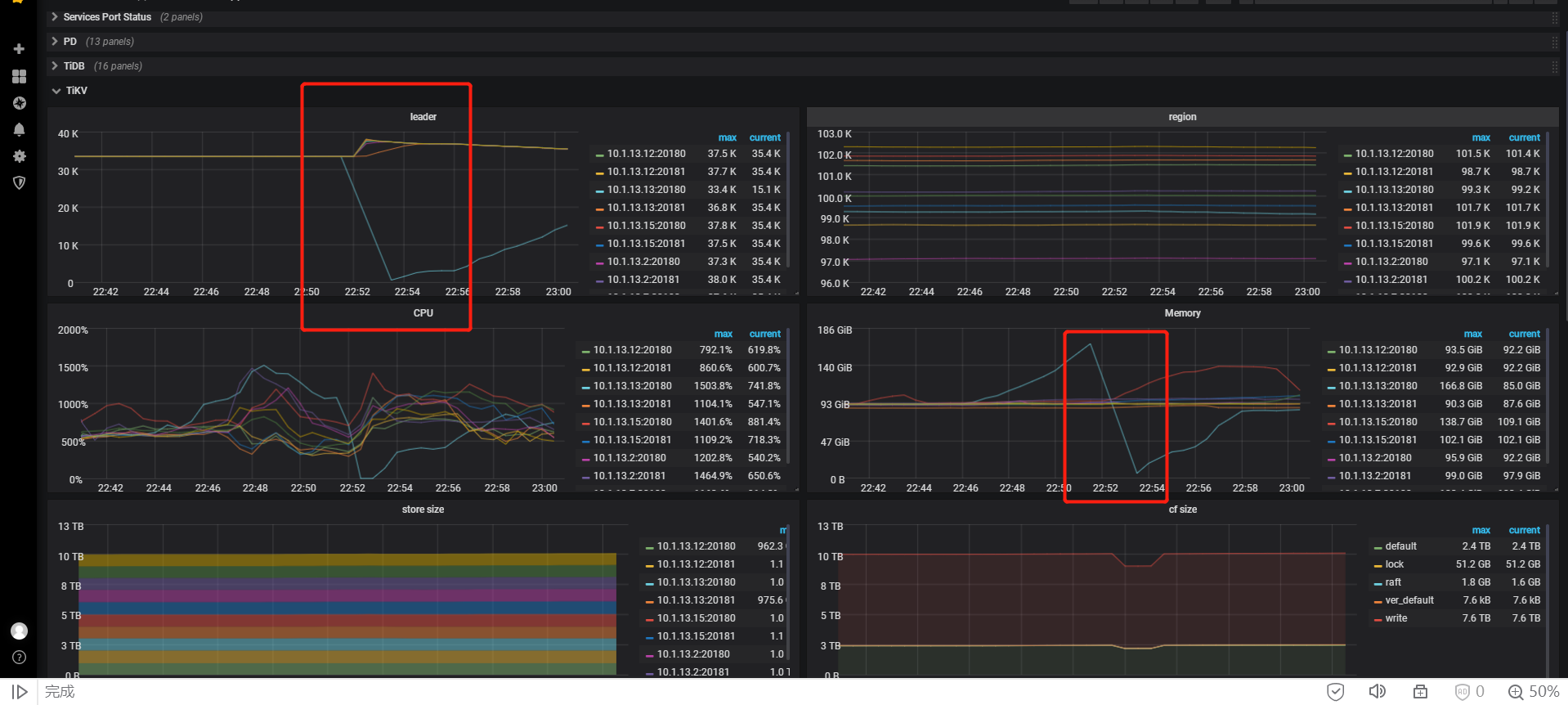Click the AD blocker shield icon

pos(1462,692)
